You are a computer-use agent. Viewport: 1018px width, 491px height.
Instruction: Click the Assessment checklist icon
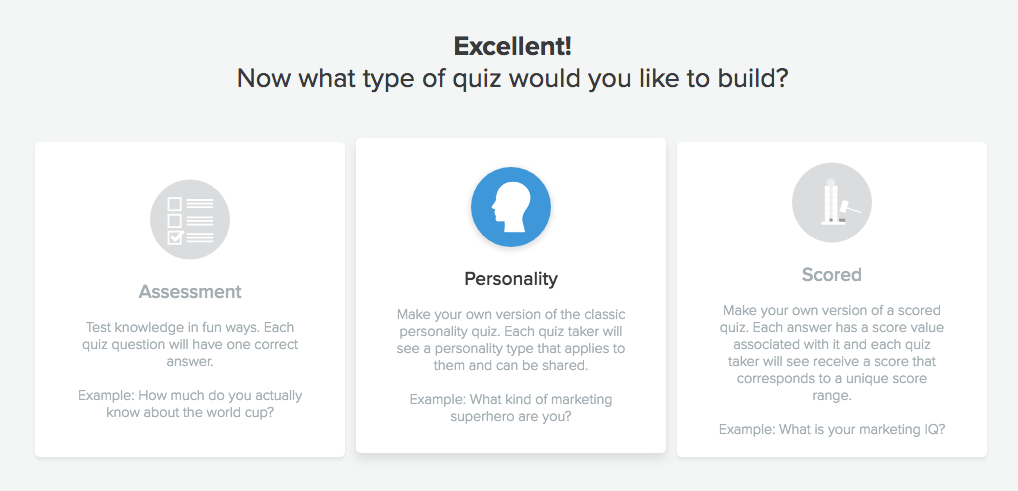(x=190, y=219)
